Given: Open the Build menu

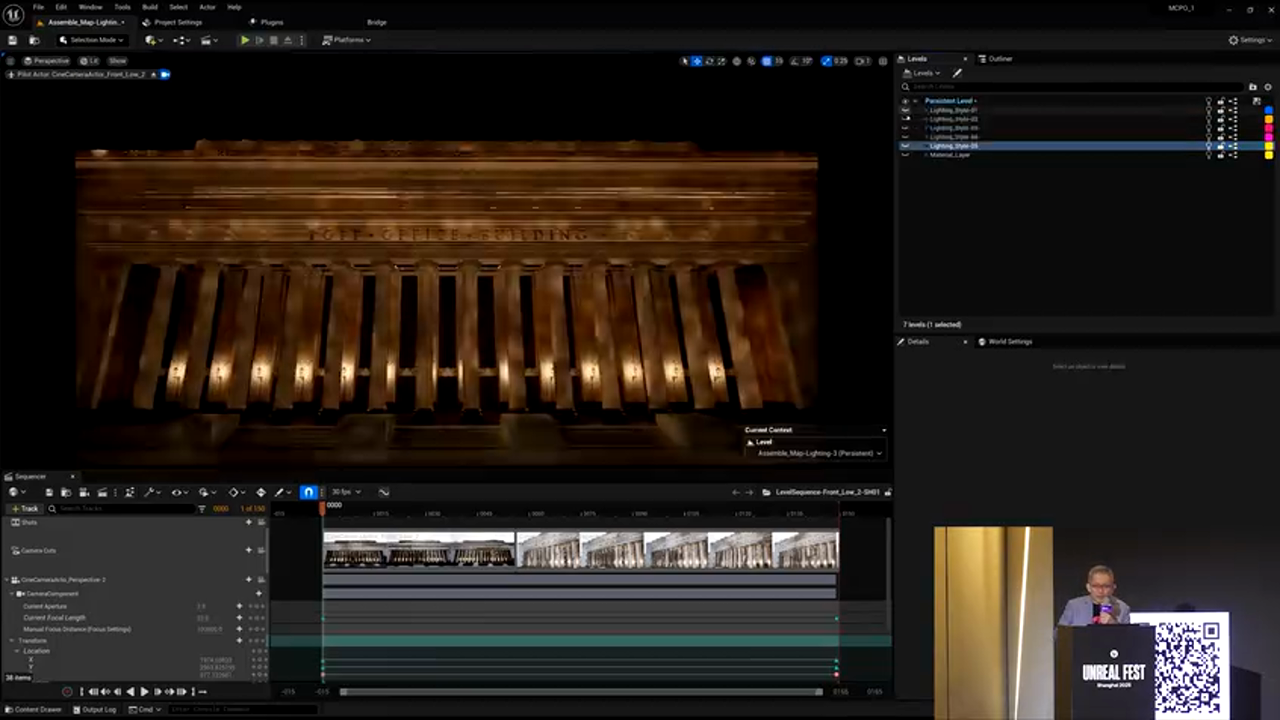Looking at the screenshot, I should click(150, 7).
